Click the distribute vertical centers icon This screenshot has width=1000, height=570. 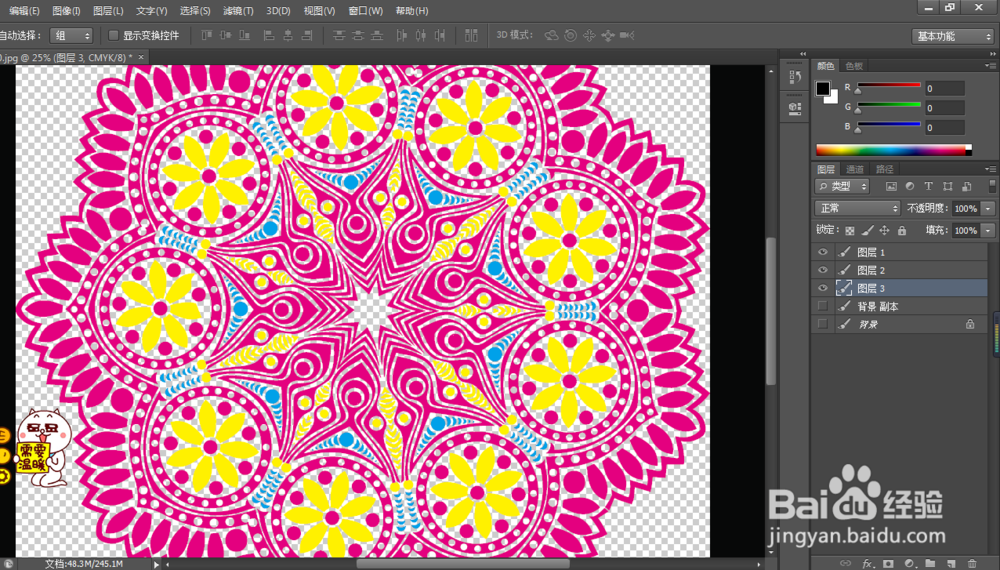[x=358, y=36]
